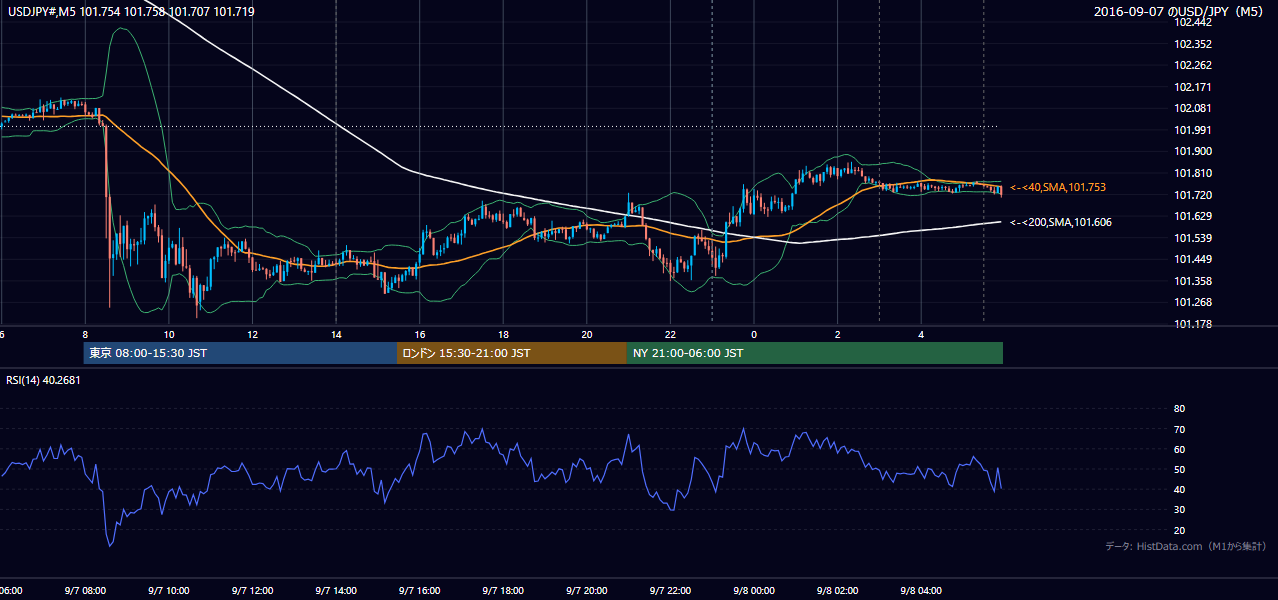
Task: Click hour tick 22 under price chart
Action: point(671,334)
